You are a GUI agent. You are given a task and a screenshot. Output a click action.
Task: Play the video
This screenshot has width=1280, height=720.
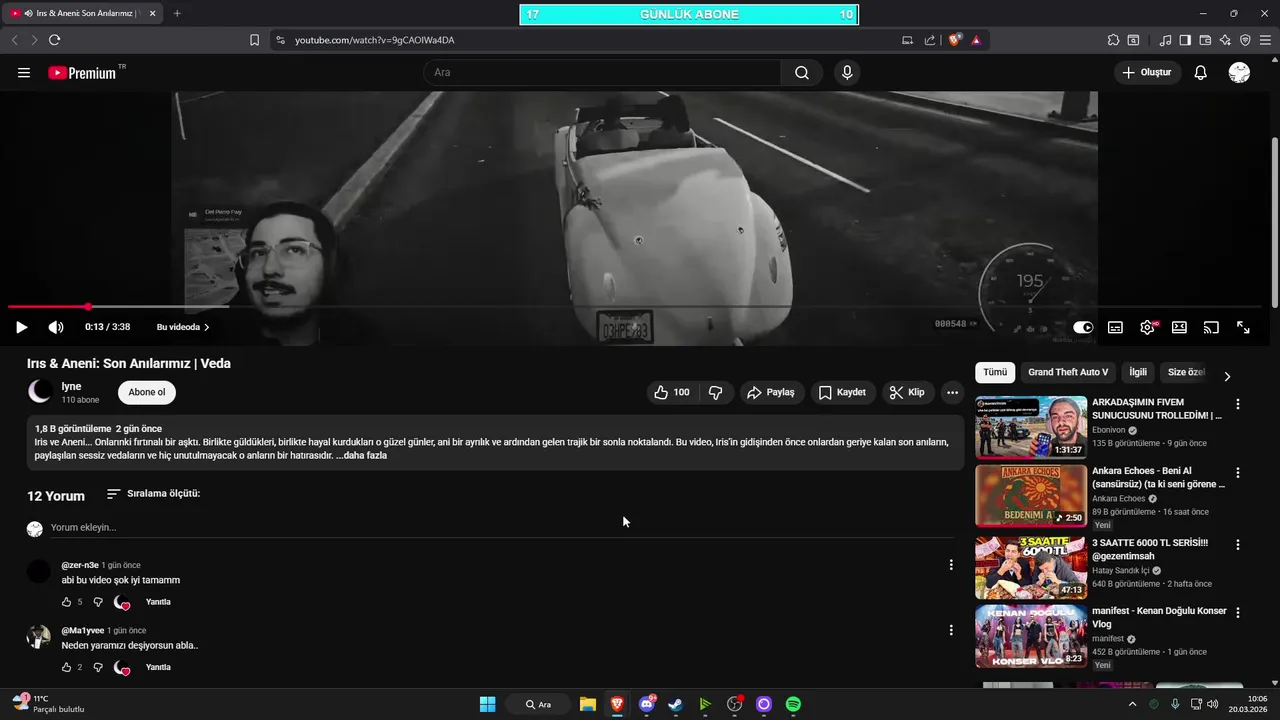point(21,327)
